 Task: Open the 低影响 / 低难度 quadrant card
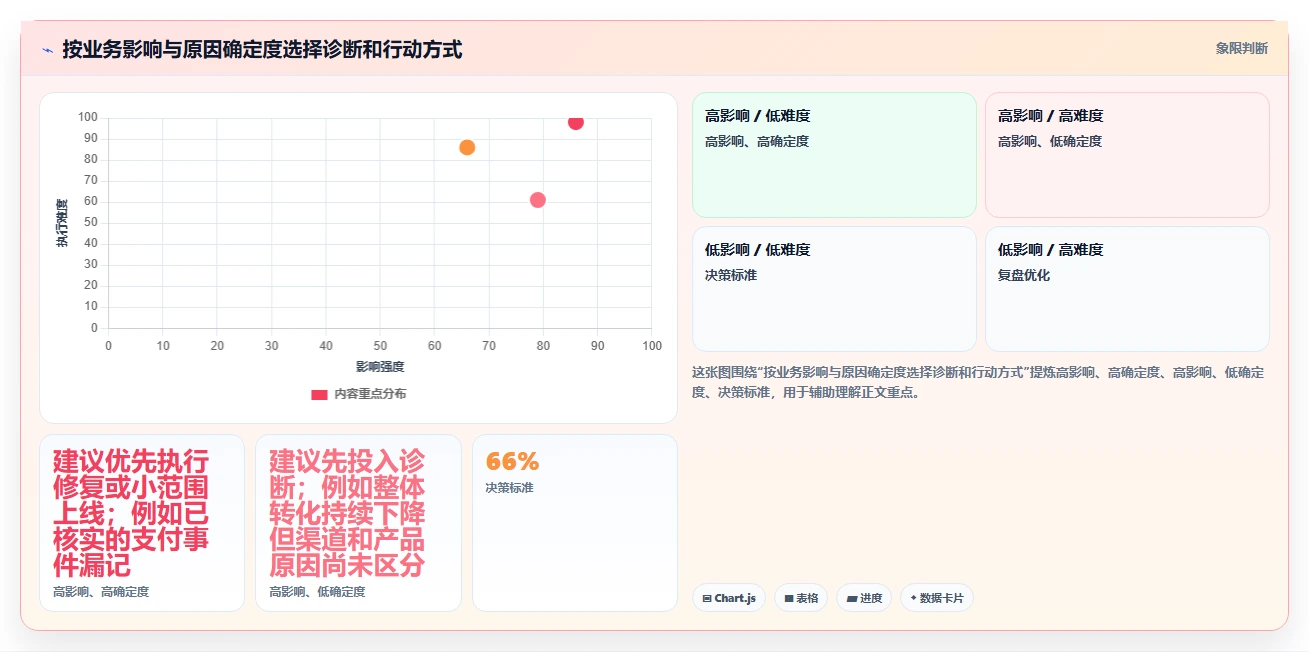pos(834,289)
